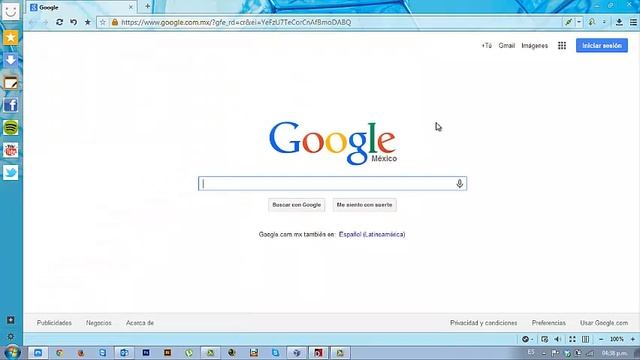The height and width of the screenshot is (360, 640).
Task: Open a new tab with plus button
Action: click(x=147, y=7)
